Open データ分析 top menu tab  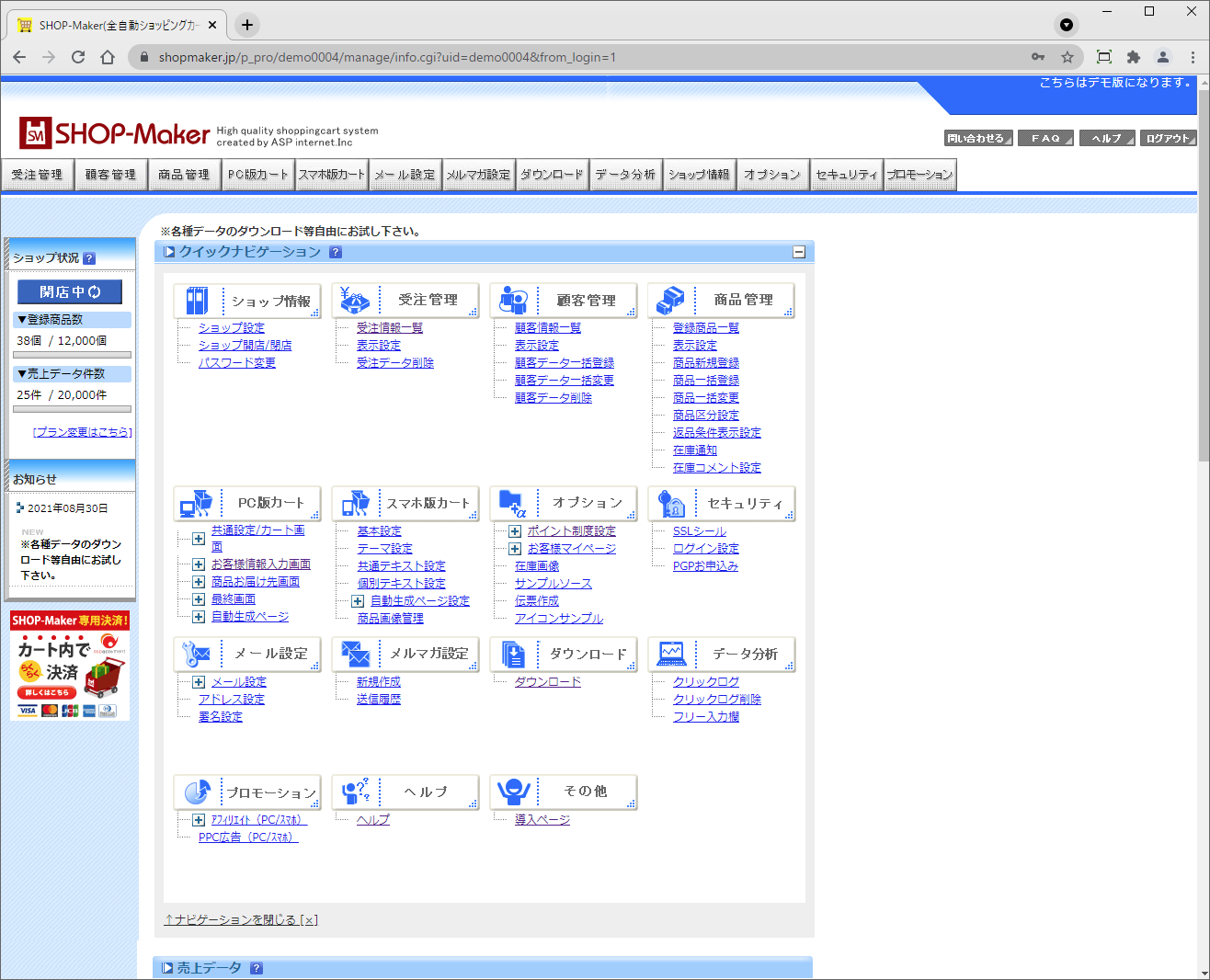(625, 175)
